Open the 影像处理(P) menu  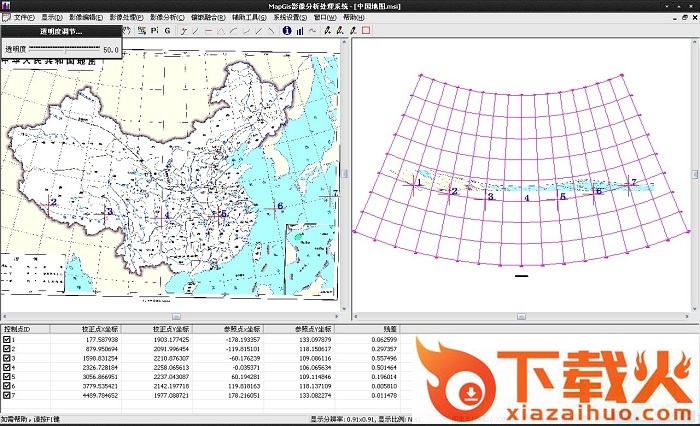pos(126,17)
